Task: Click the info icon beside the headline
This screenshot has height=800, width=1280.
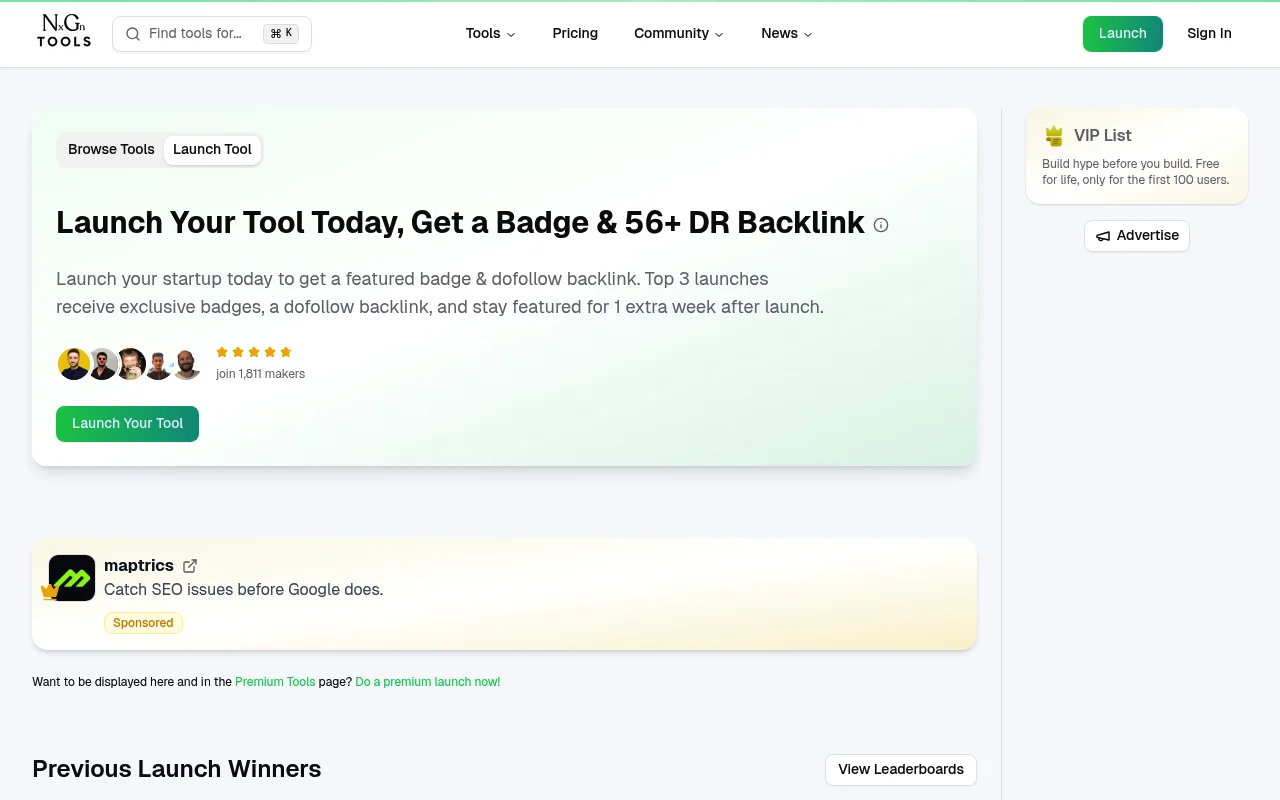Action: pyautogui.click(x=881, y=225)
